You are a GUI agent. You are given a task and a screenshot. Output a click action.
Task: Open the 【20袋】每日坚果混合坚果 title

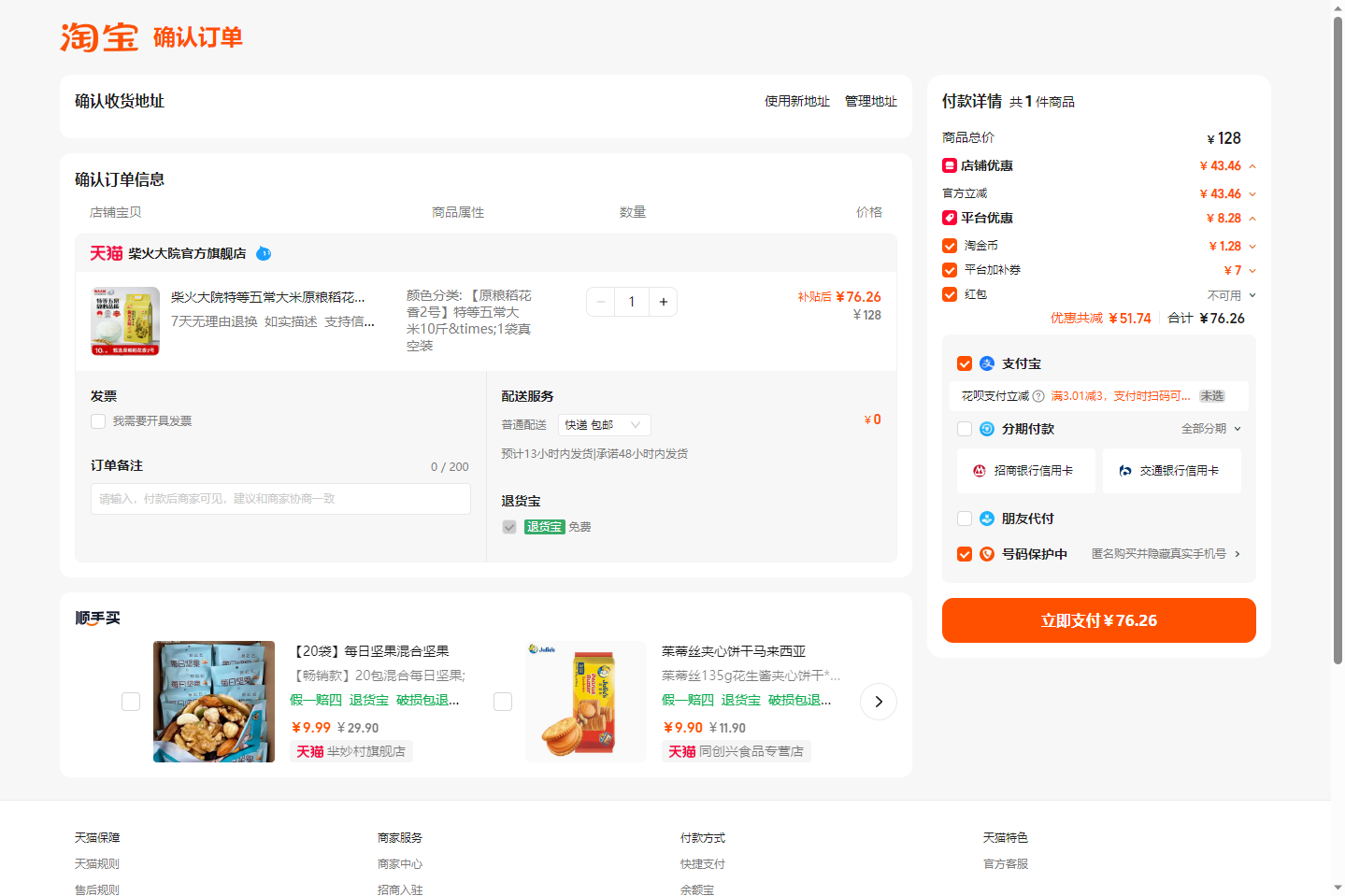point(370,651)
